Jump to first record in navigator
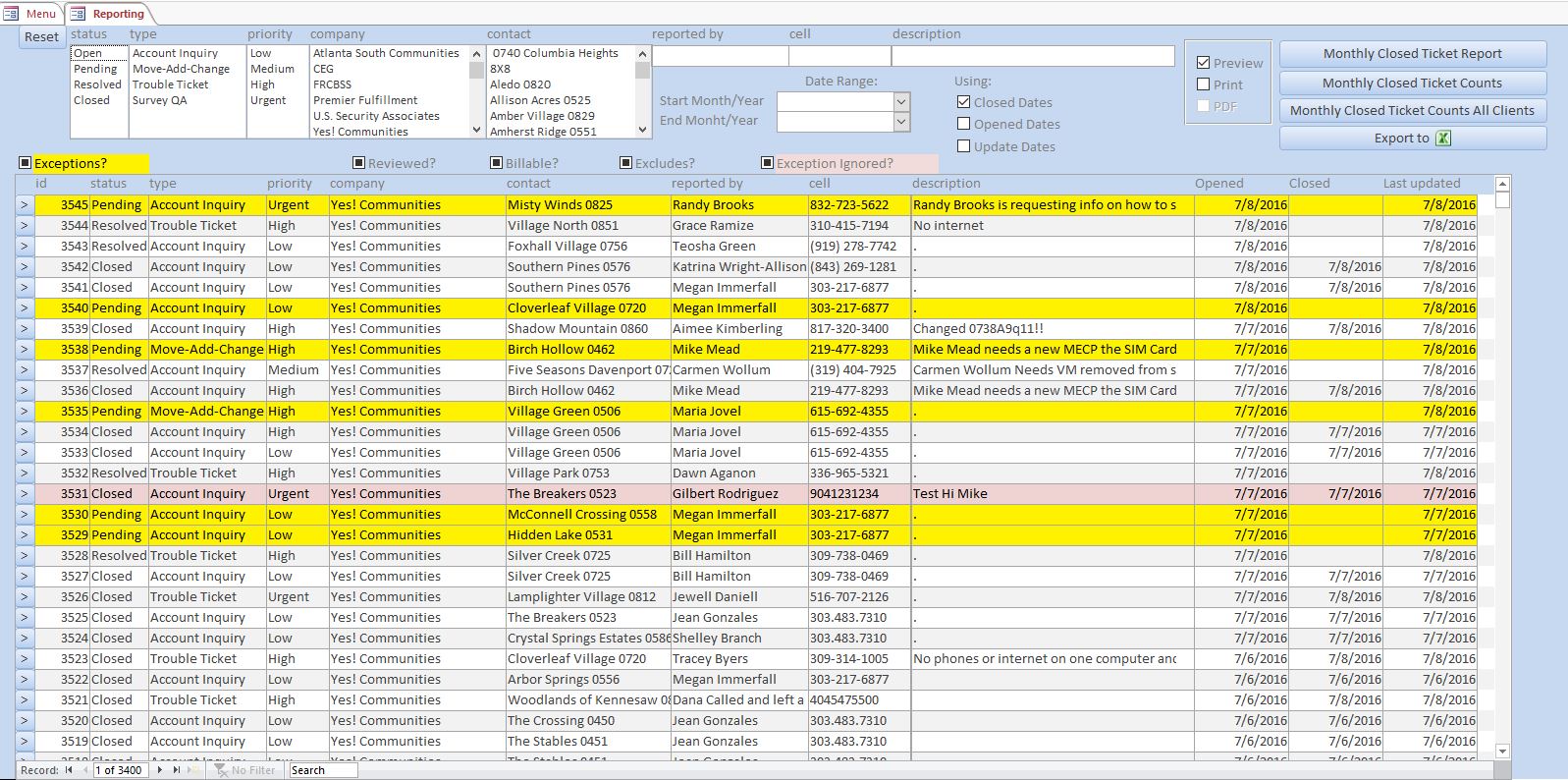Viewport: 1568px width, 780px height. (69, 770)
